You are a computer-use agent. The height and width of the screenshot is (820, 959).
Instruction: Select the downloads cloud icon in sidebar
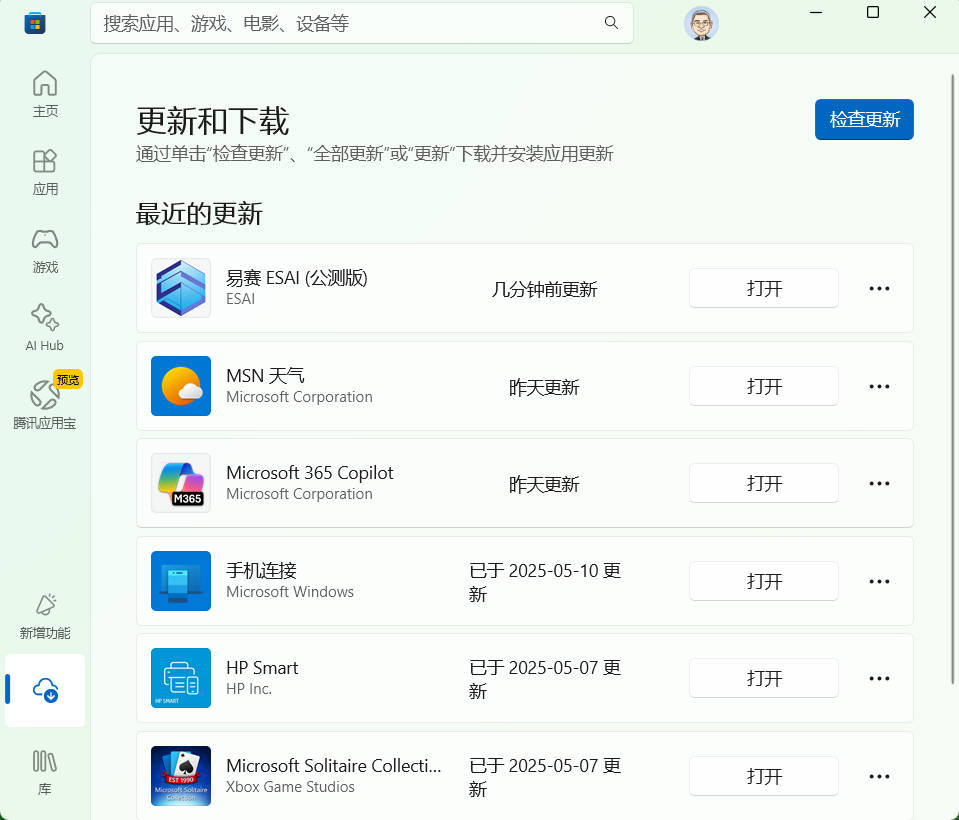point(45,690)
